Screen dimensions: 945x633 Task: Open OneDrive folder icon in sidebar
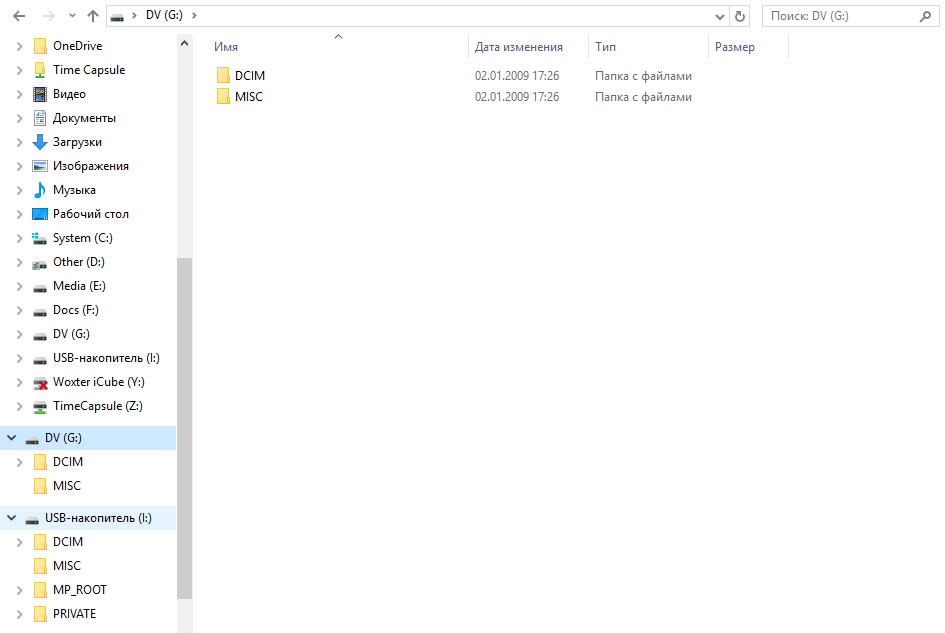coord(40,46)
